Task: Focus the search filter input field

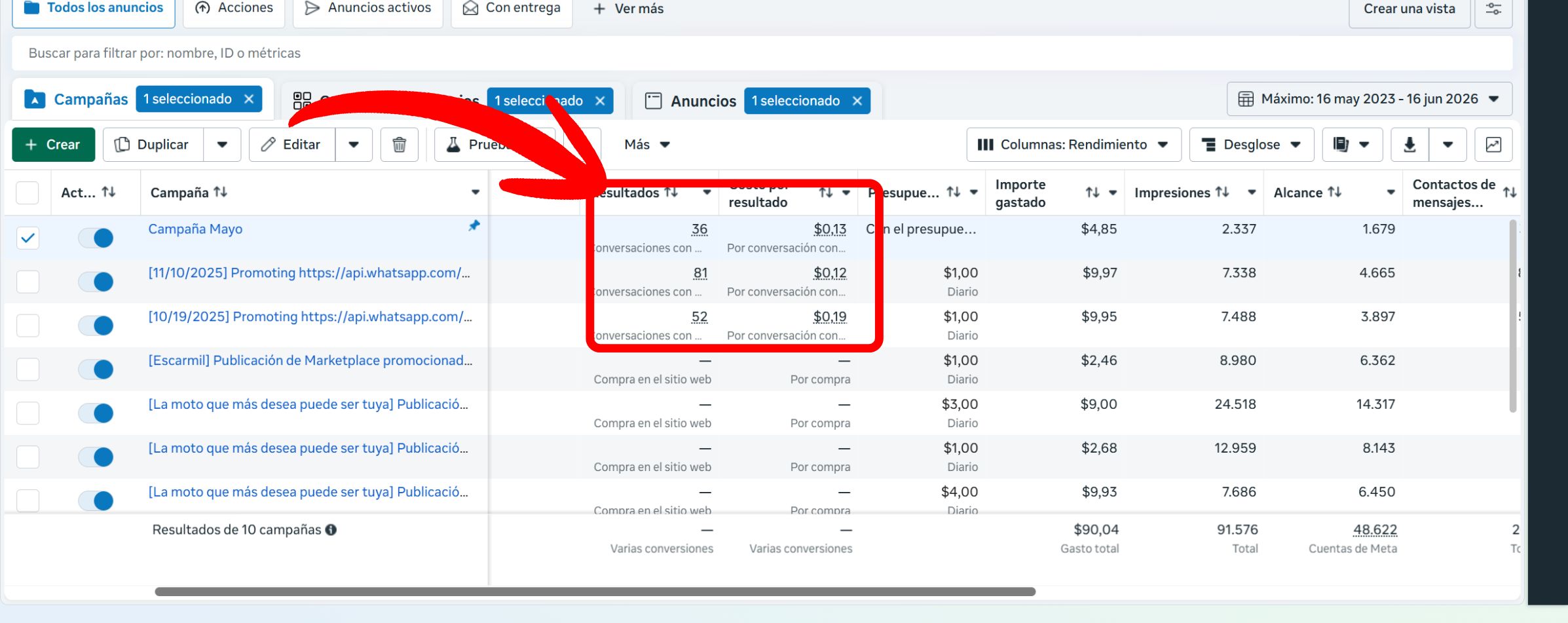Action: click(762, 53)
